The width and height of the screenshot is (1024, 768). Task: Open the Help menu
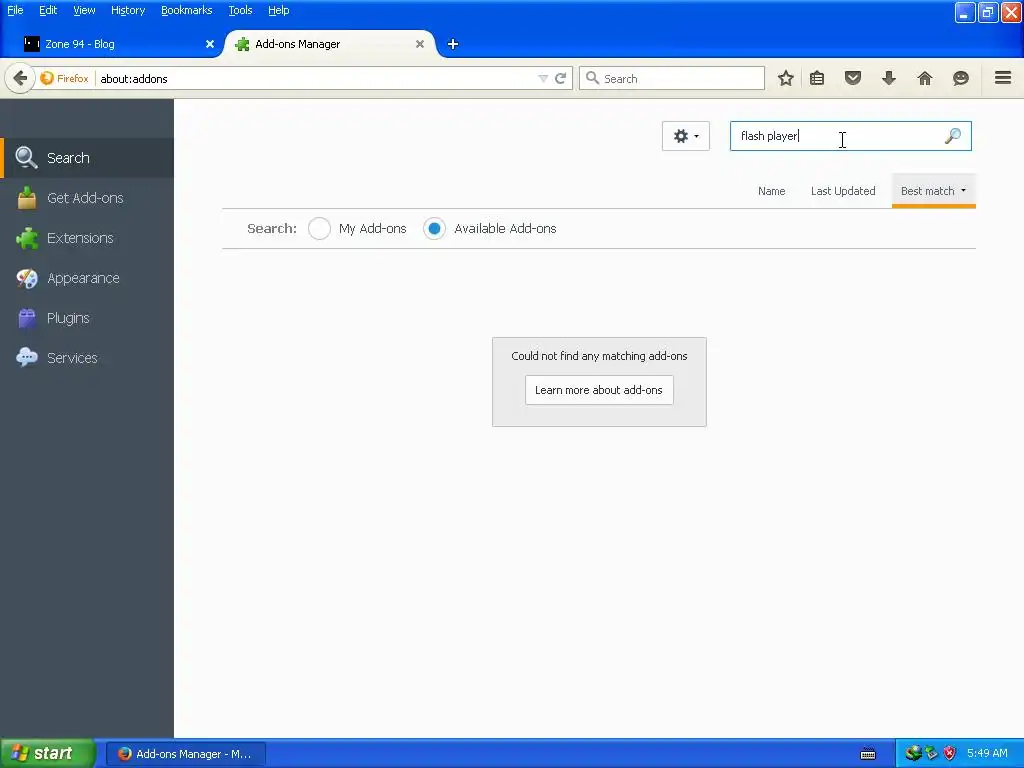[x=279, y=10]
